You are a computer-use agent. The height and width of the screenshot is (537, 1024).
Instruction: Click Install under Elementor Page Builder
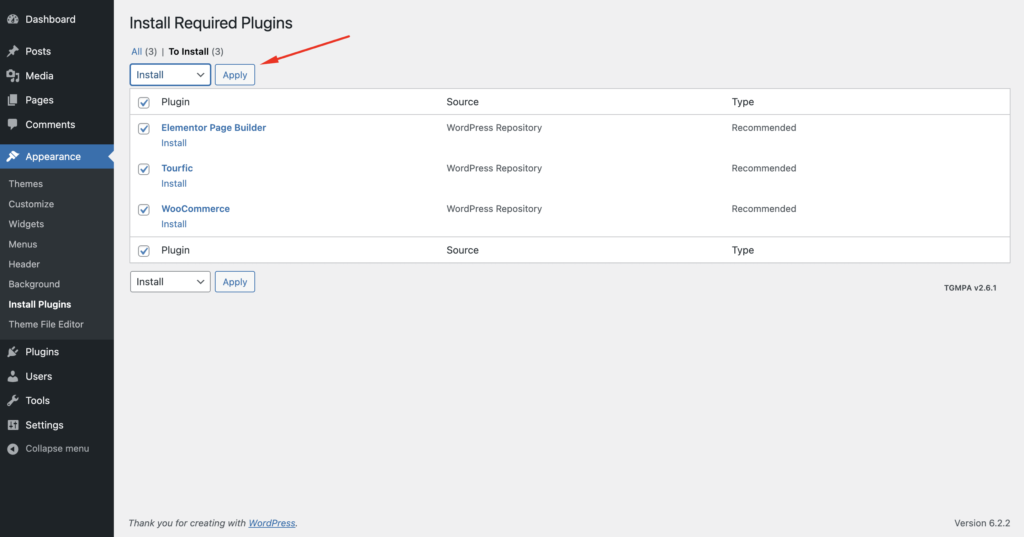[174, 143]
